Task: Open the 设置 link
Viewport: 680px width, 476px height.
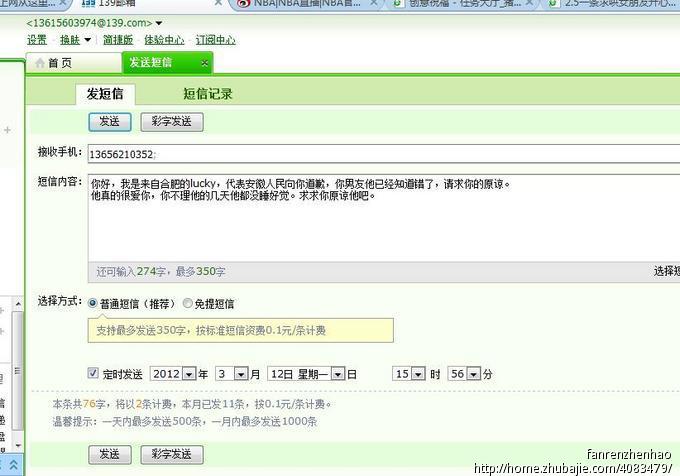Action: click(37, 40)
